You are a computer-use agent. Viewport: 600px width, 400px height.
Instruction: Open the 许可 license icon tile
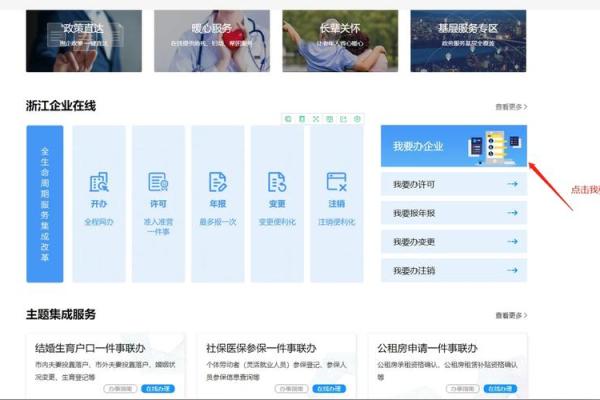pos(158,183)
